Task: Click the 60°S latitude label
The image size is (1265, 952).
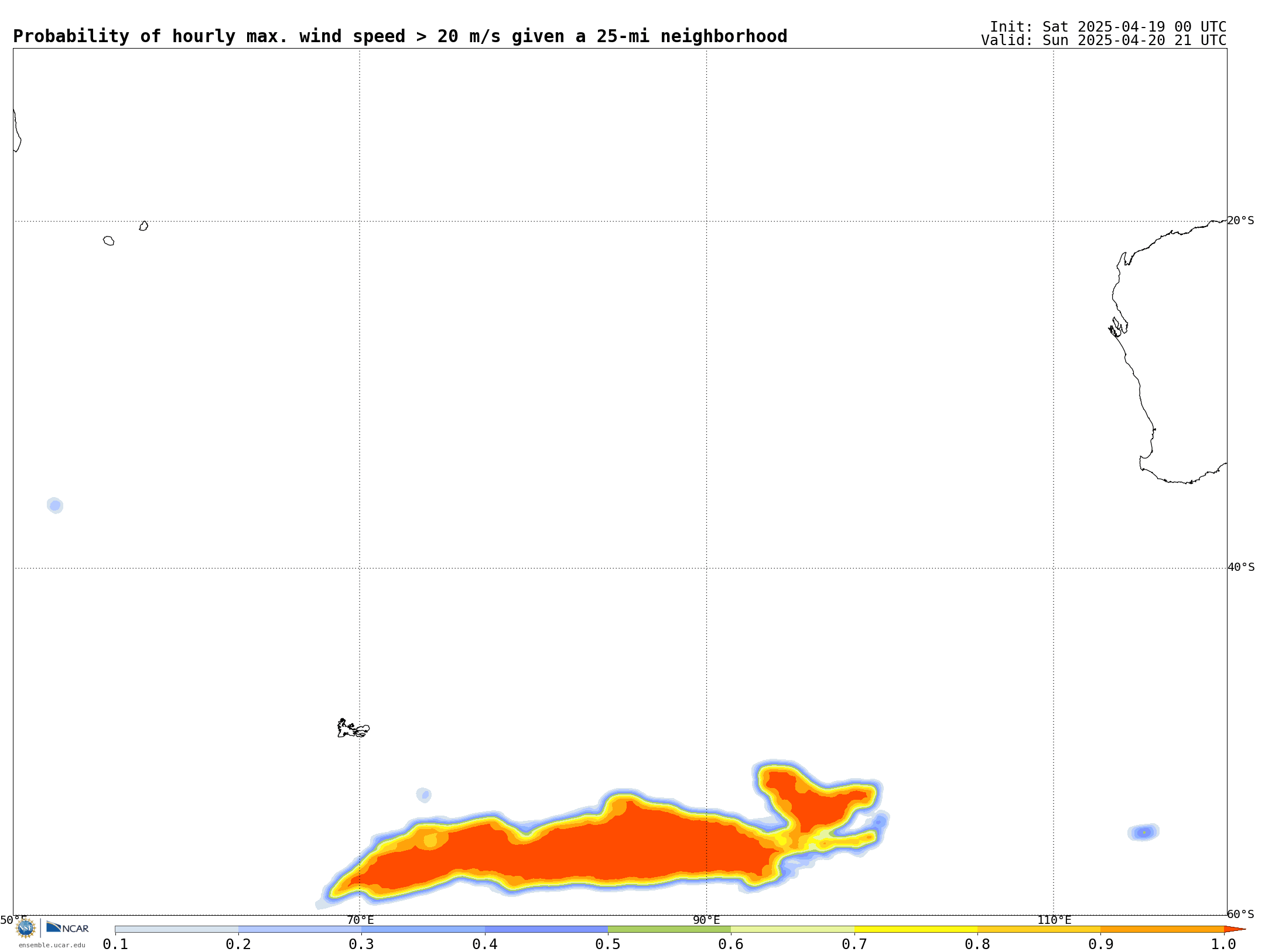Action: [1240, 914]
